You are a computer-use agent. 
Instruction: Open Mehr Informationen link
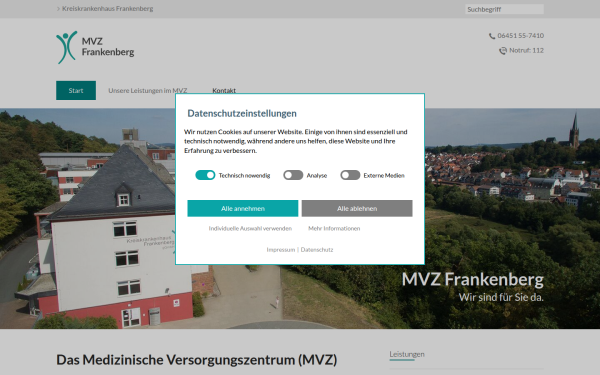click(x=334, y=228)
